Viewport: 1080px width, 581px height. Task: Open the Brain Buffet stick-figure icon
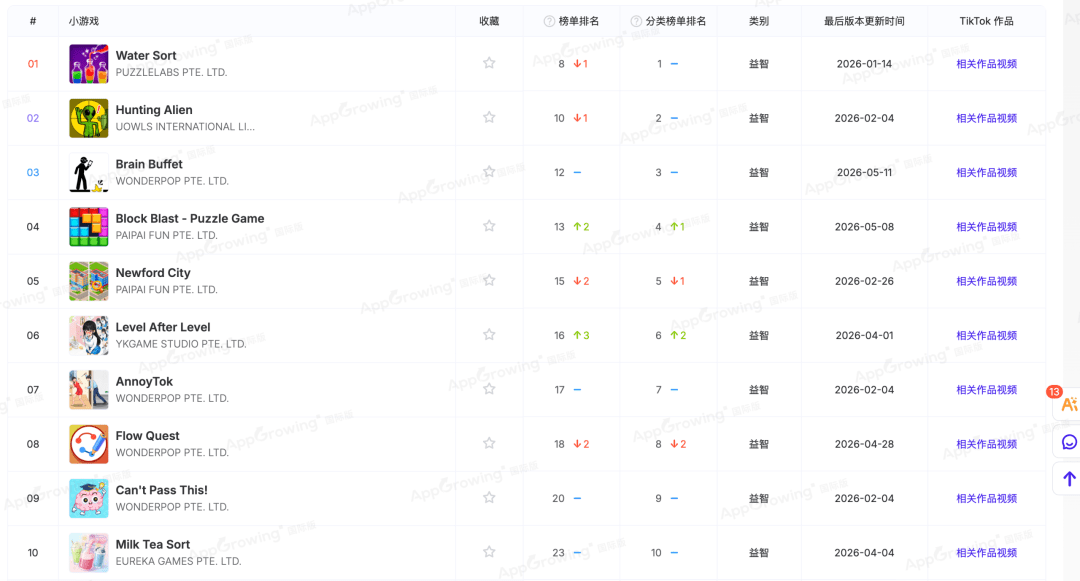pos(89,172)
